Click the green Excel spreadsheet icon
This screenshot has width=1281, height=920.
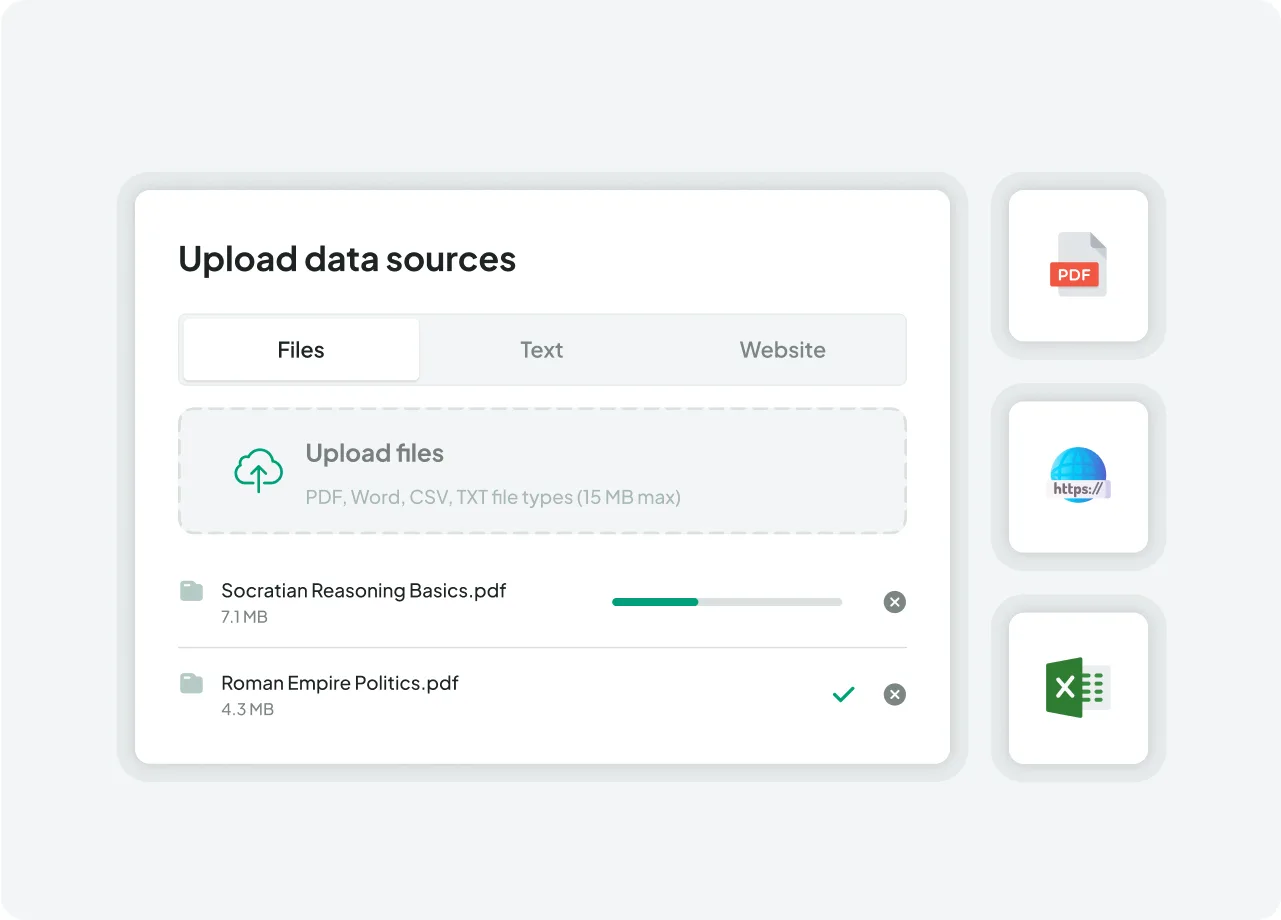pos(1077,688)
